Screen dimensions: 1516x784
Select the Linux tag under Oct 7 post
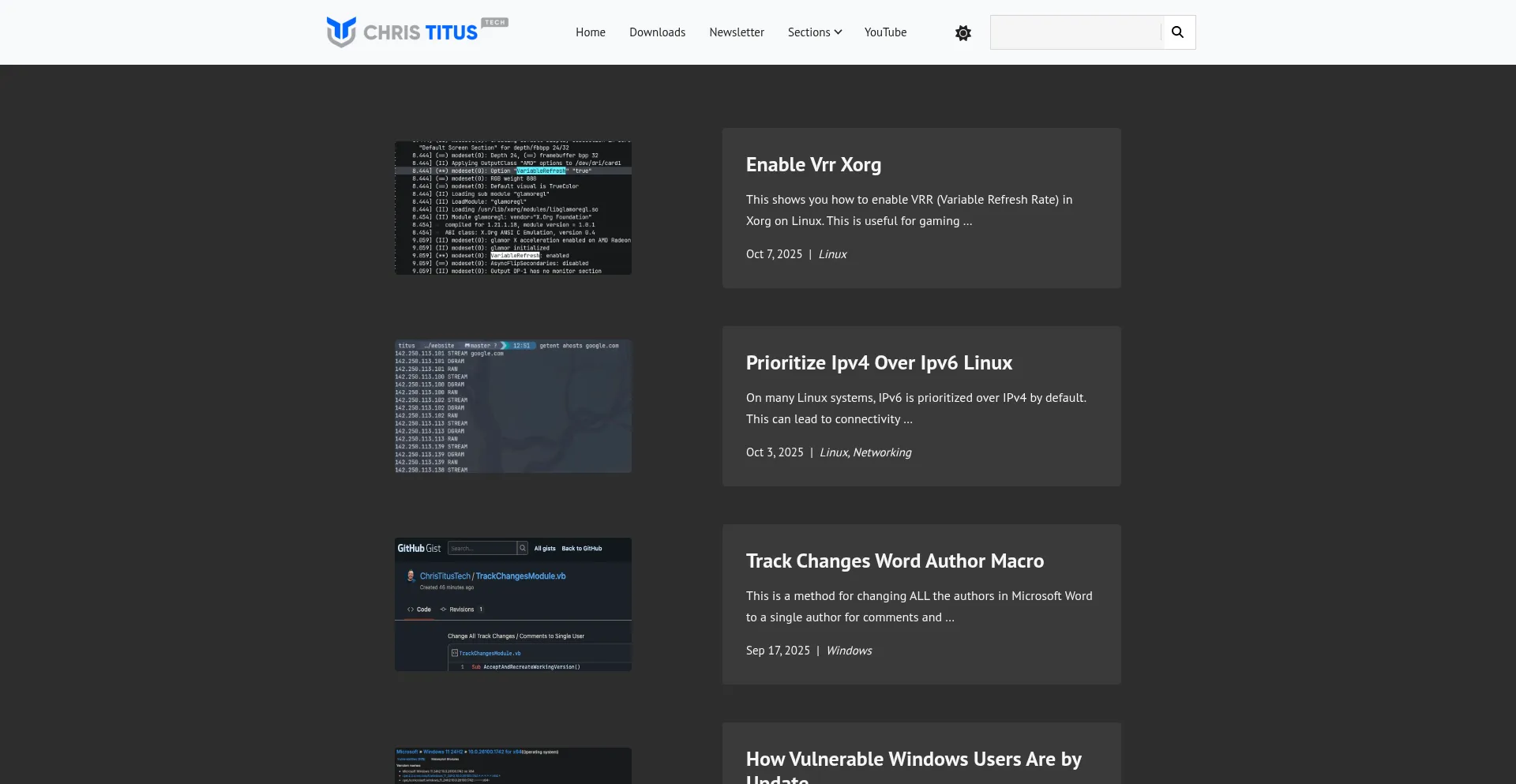pyautogui.click(x=832, y=254)
